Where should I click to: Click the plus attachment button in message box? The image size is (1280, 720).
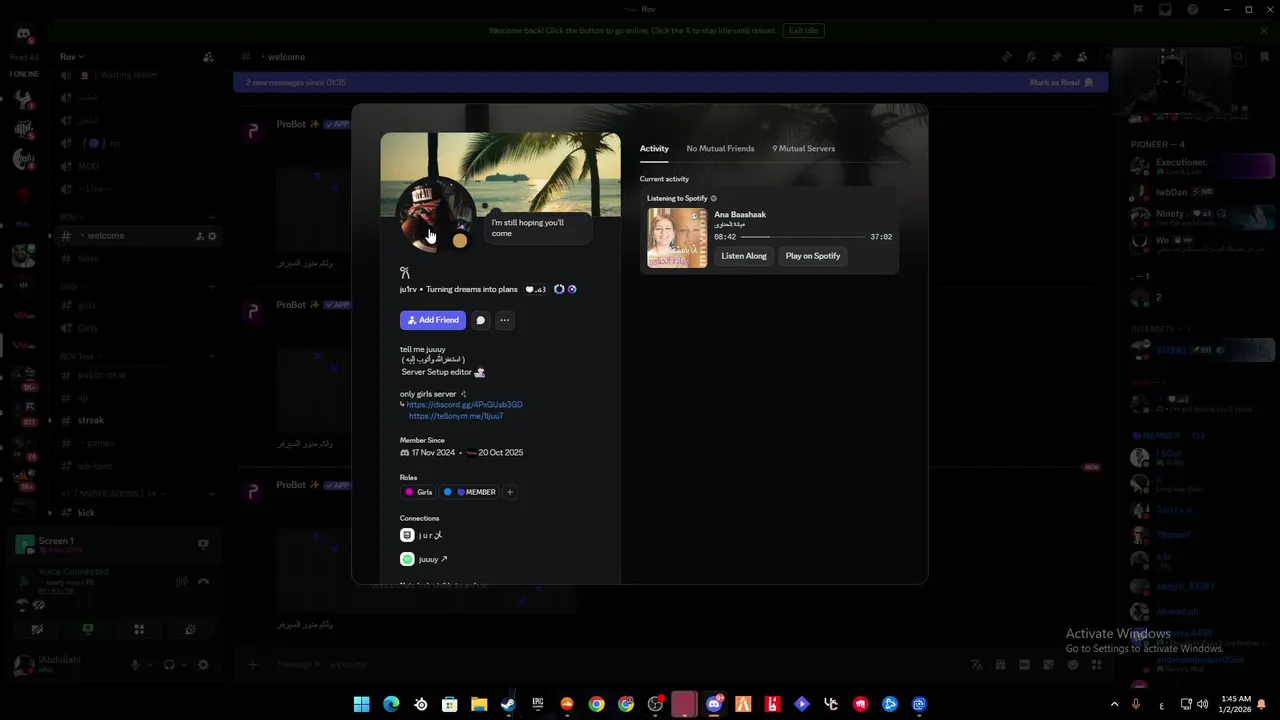(x=252, y=665)
